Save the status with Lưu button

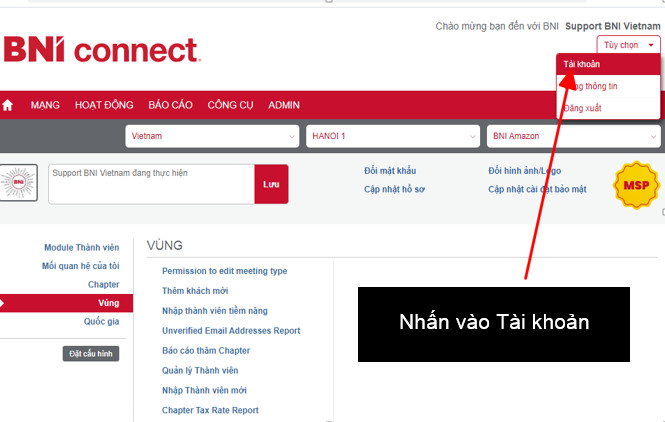(271, 184)
